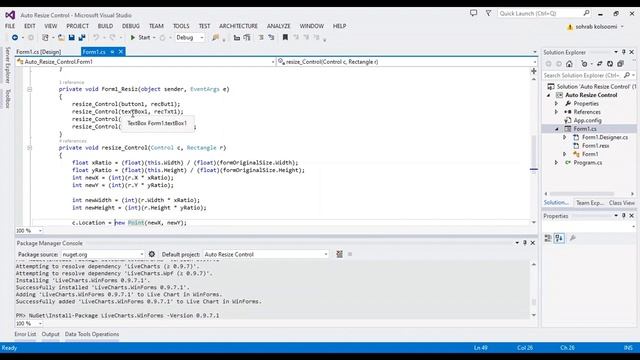This screenshot has height=360, width=640.
Task: Toggle a bookmark with the bookmark icon
Action: (285, 38)
